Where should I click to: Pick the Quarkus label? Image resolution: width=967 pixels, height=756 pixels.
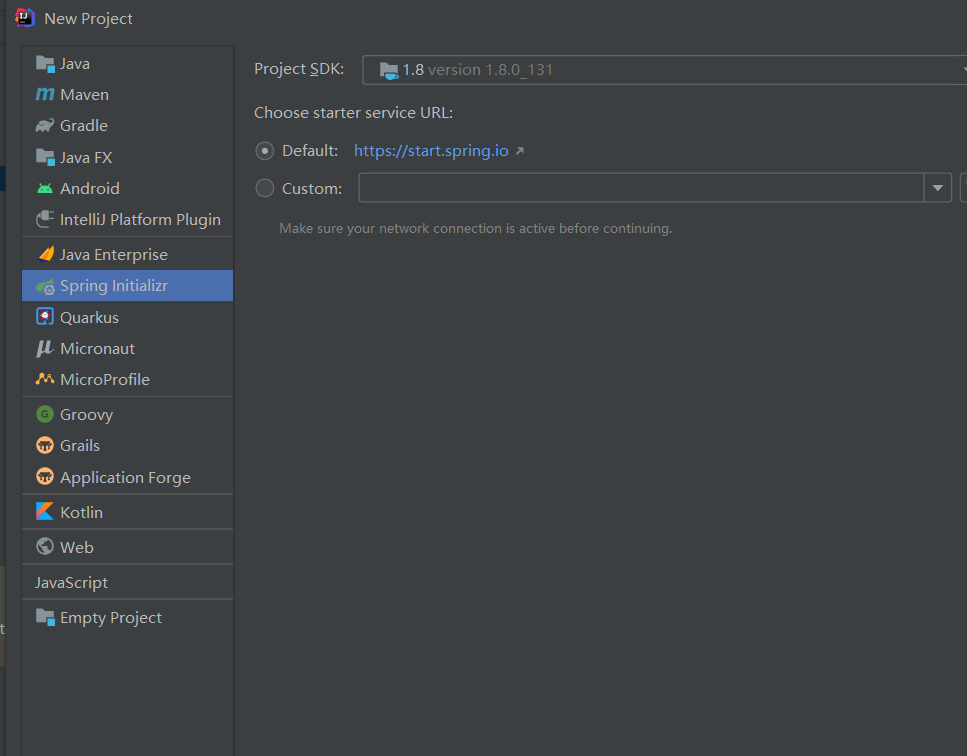pyautogui.click(x=89, y=318)
